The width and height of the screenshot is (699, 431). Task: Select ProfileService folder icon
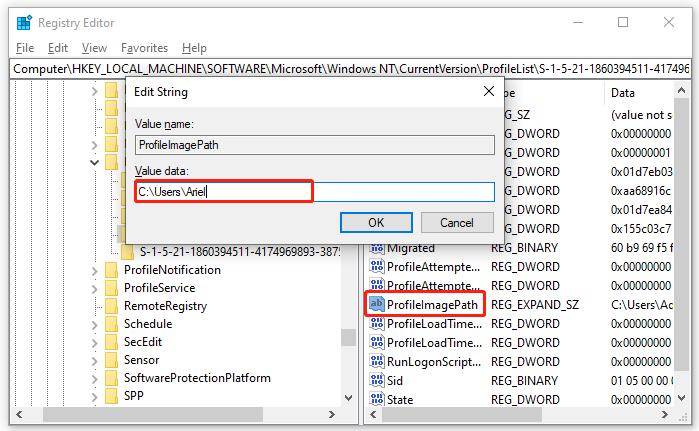pyautogui.click(x=111, y=288)
